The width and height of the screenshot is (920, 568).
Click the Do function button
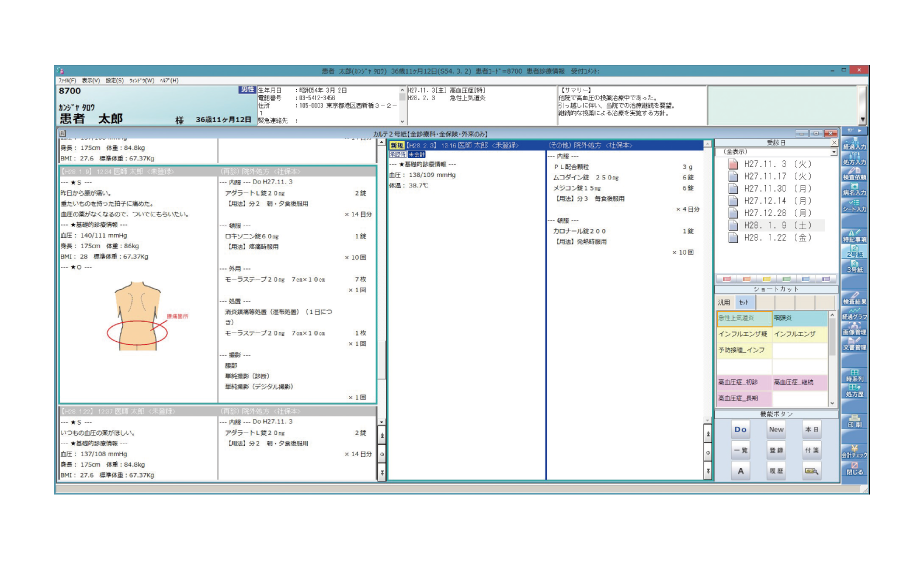(741, 429)
